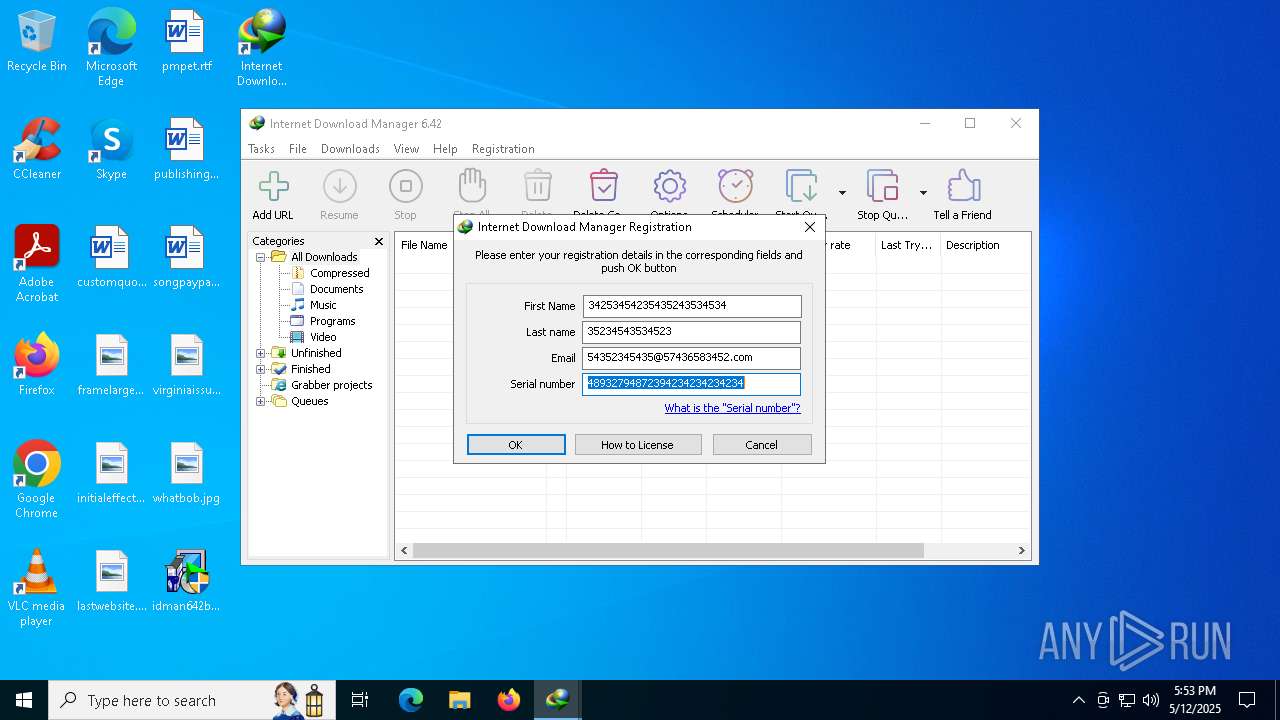Open the Downloads menu
The width and height of the screenshot is (1280, 720).
(350, 149)
